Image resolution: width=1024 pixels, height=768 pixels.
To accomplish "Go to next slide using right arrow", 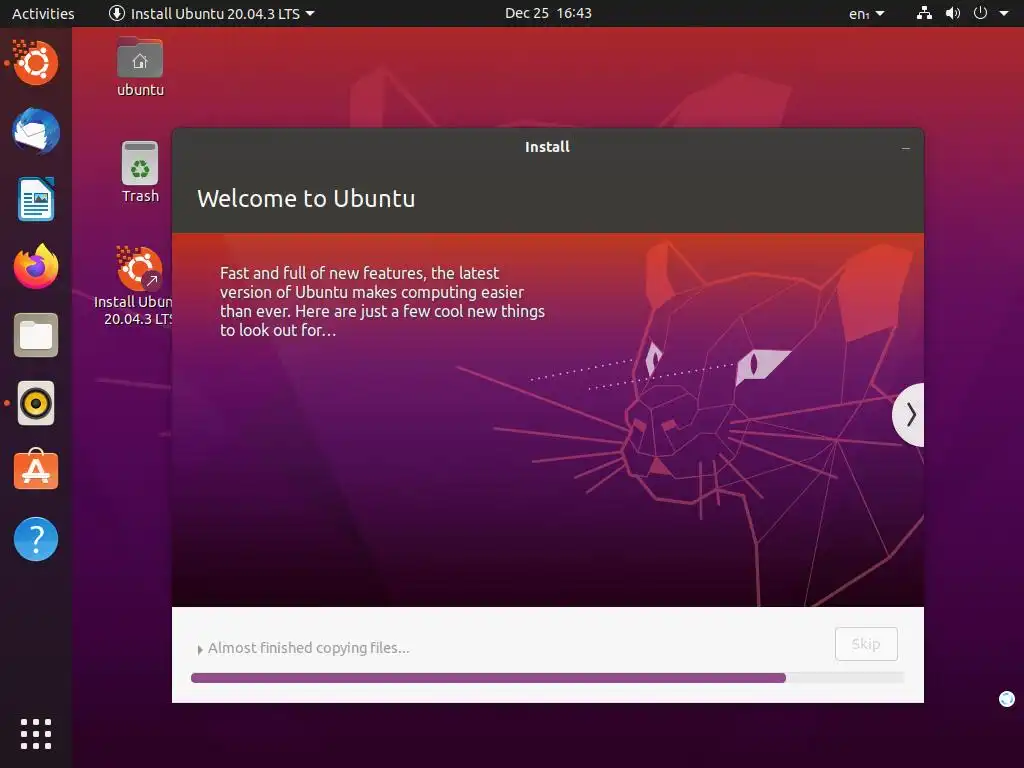I will tap(910, 415).
